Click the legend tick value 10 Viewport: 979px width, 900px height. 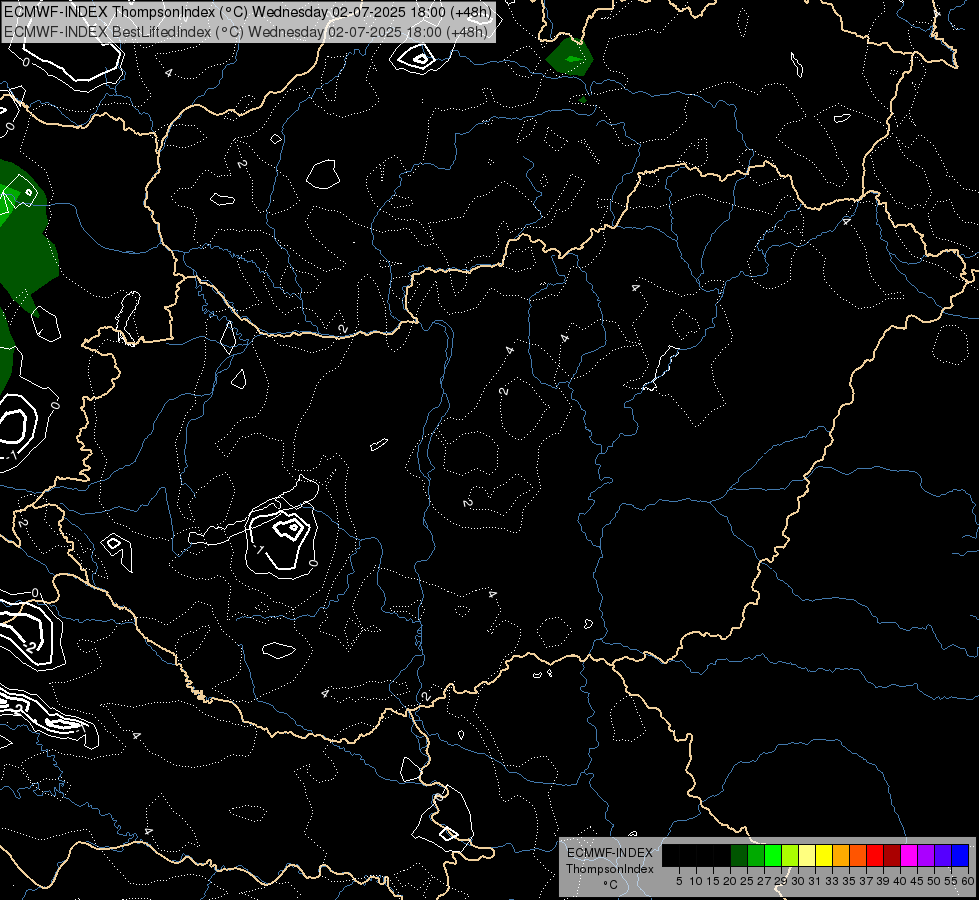[x=696, y=881]
